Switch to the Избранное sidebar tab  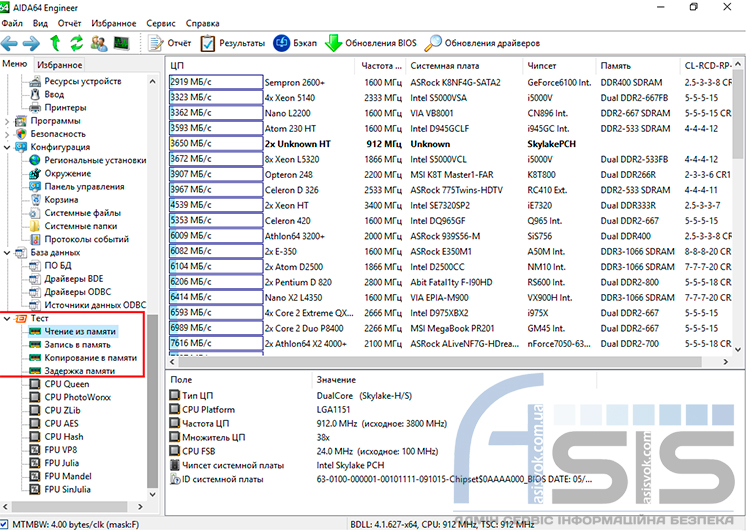tap(60, 65)
